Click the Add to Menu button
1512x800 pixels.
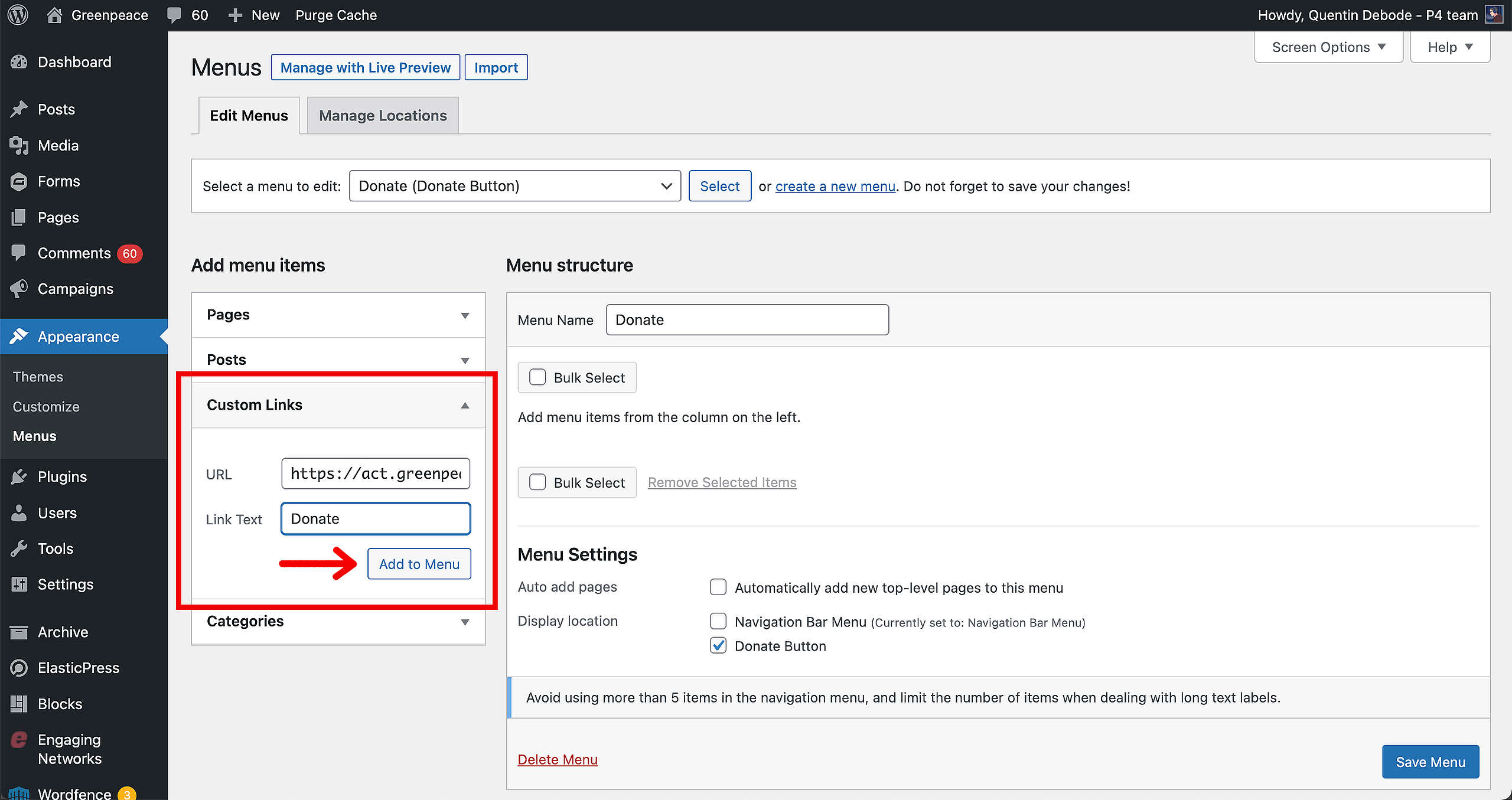pos(419,564)
